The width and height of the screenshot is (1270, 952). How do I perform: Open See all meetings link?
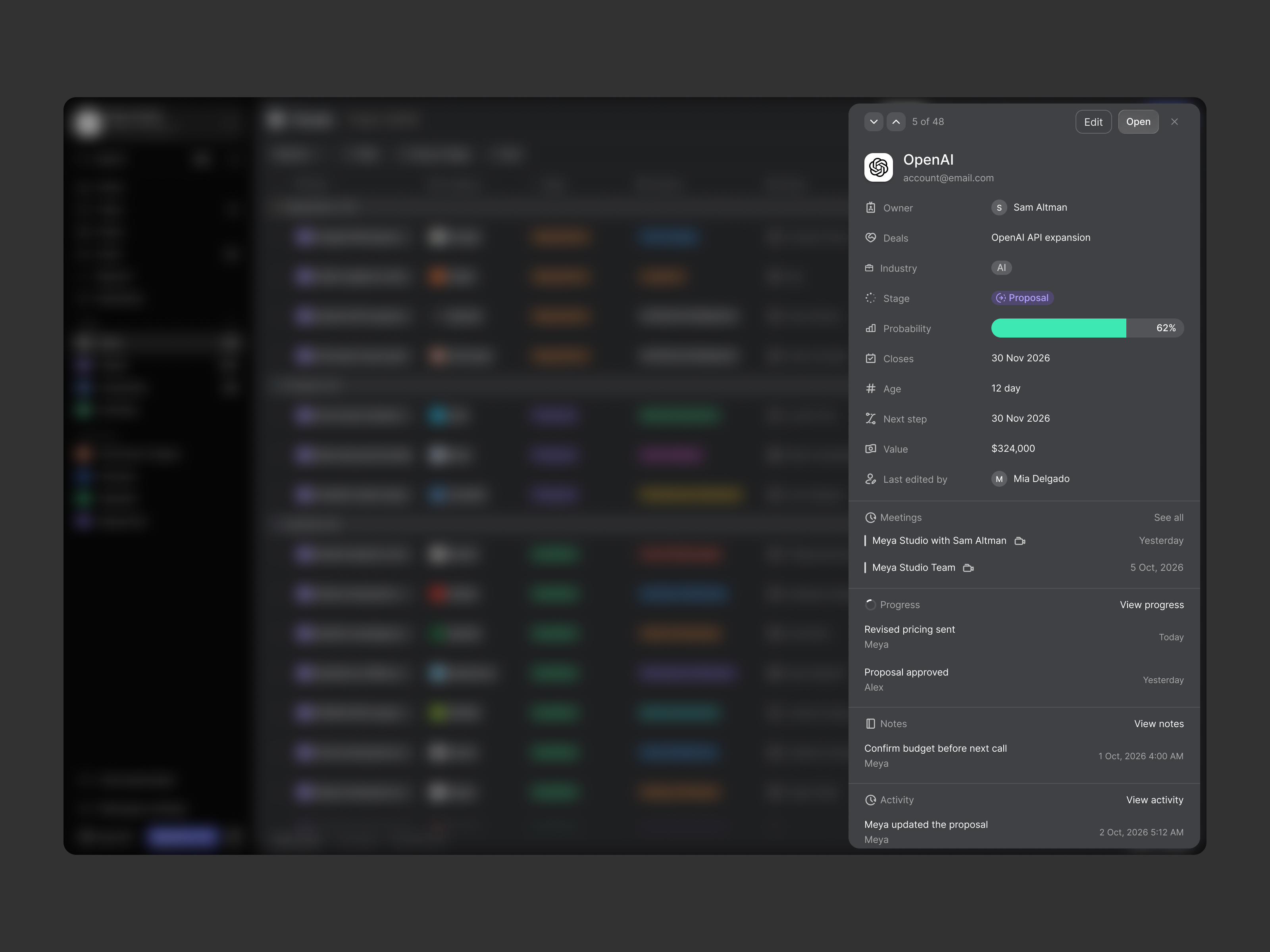click(x=1168, y=518)
